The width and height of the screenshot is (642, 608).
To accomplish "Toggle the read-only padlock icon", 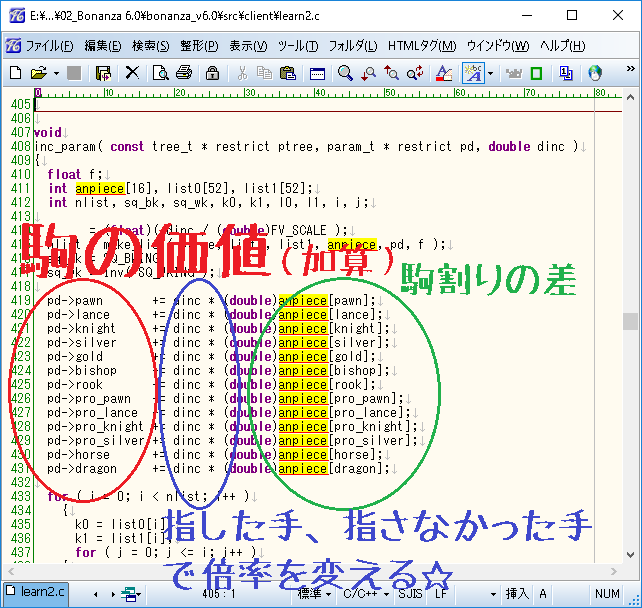I will 212,74.
